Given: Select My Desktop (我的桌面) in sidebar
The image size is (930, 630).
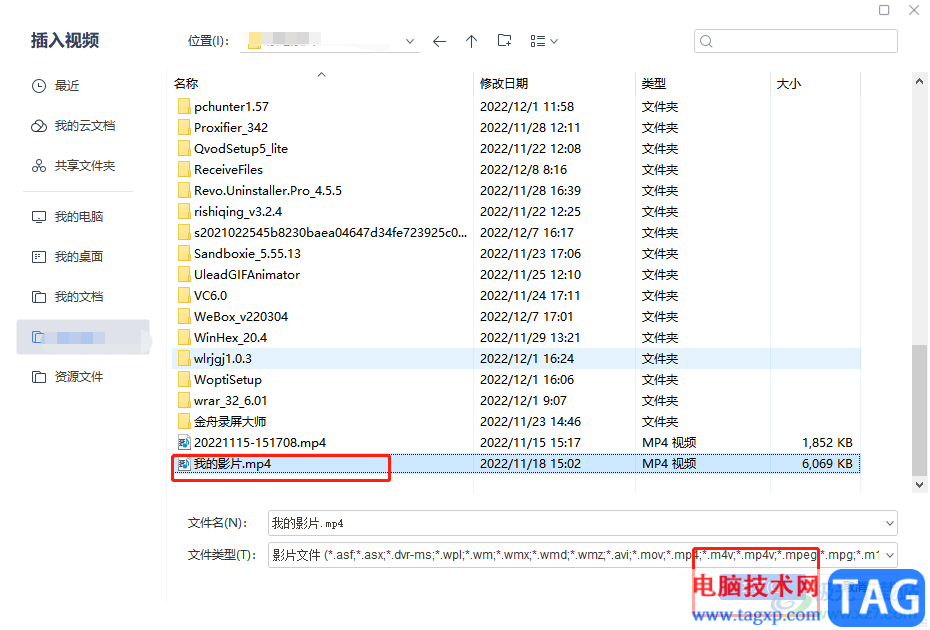Looking at the screenshot, I should (x=78, y=256).
